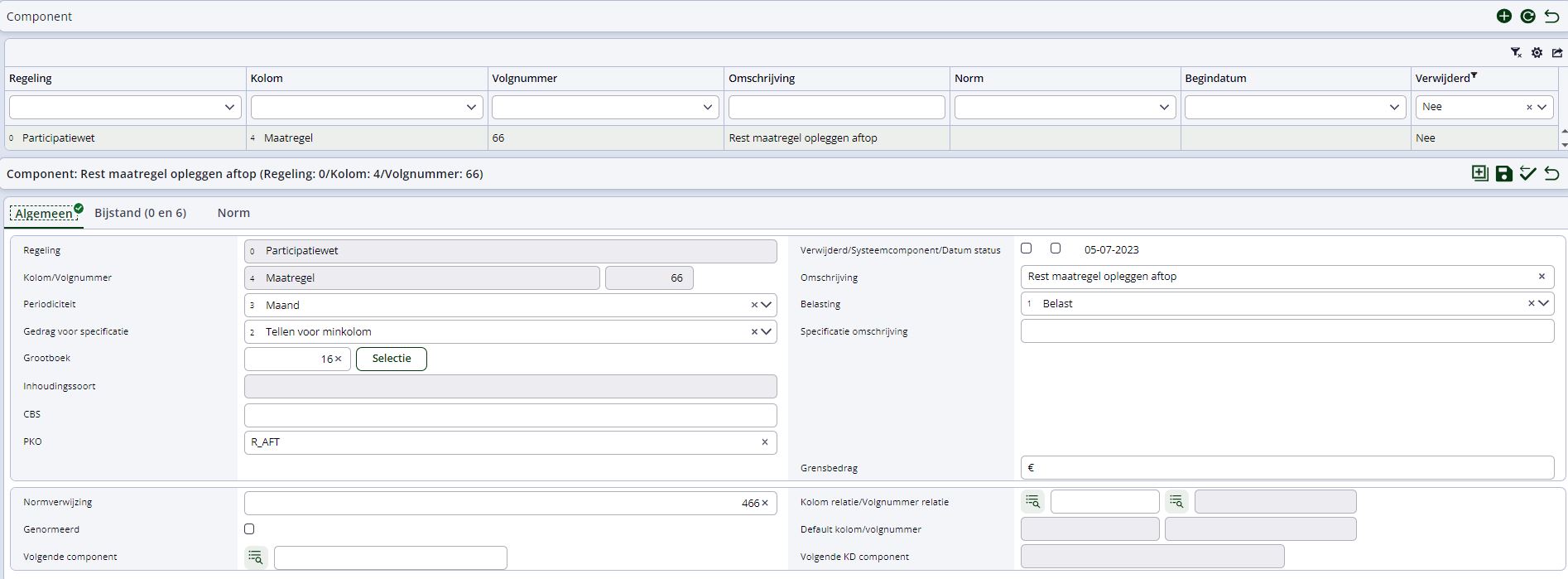Refresh the Component list
1568x579 pixels.
point(1528,17)
